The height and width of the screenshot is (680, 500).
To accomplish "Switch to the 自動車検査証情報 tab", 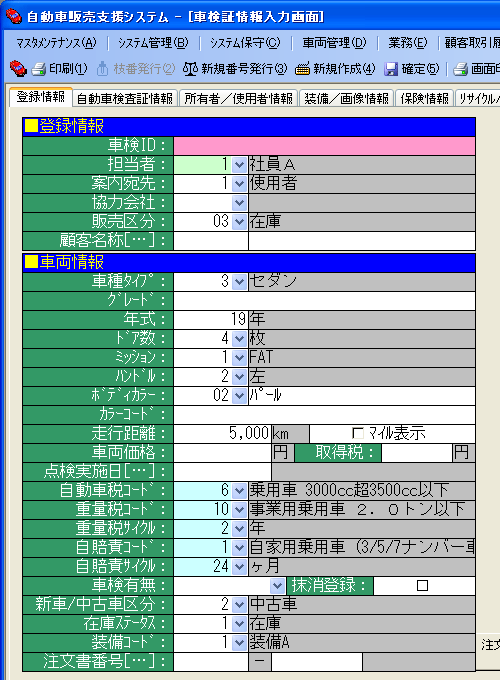I will click(x=125, y=98).
